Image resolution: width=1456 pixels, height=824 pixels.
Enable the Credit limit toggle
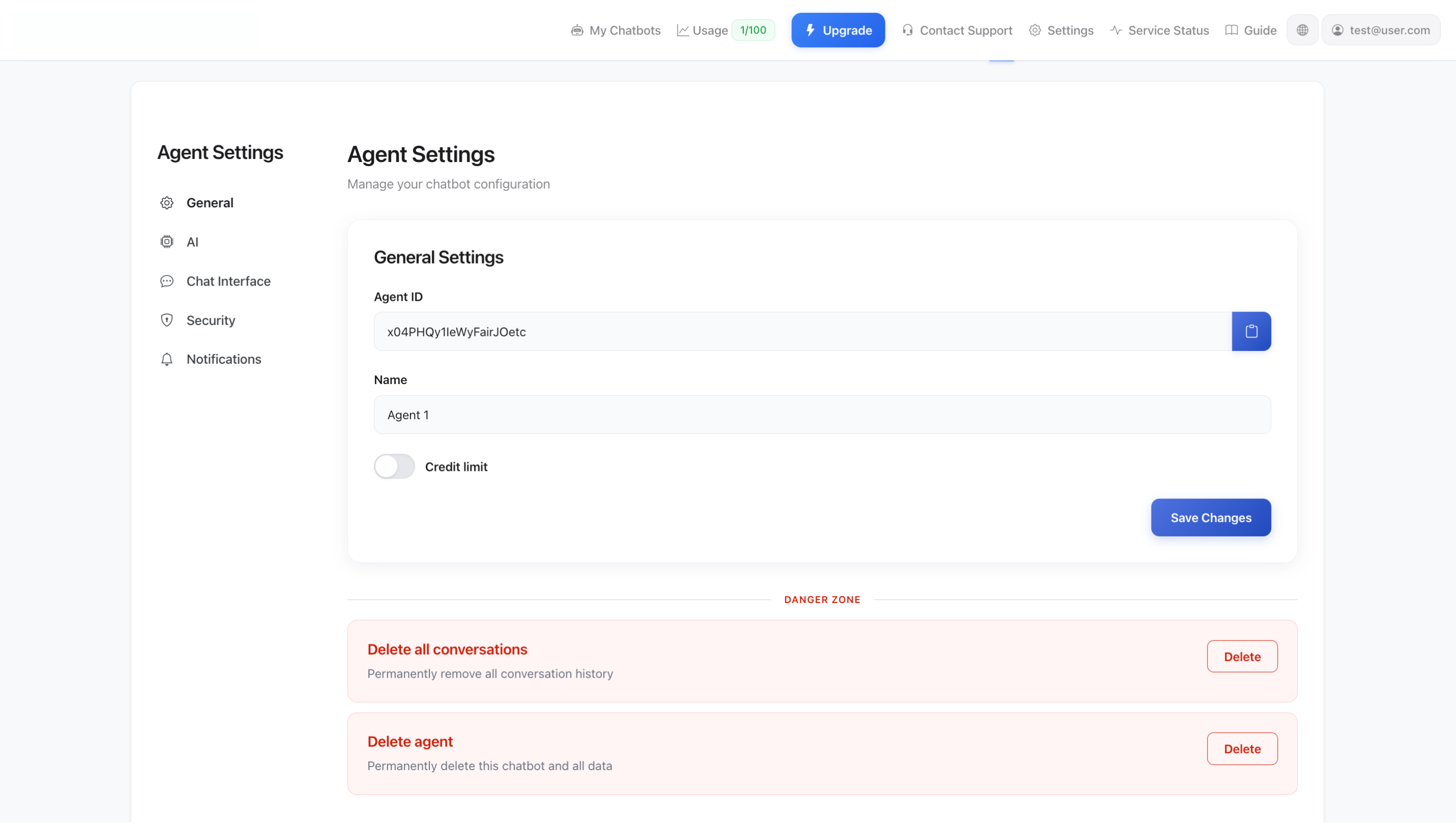(394, 466)
